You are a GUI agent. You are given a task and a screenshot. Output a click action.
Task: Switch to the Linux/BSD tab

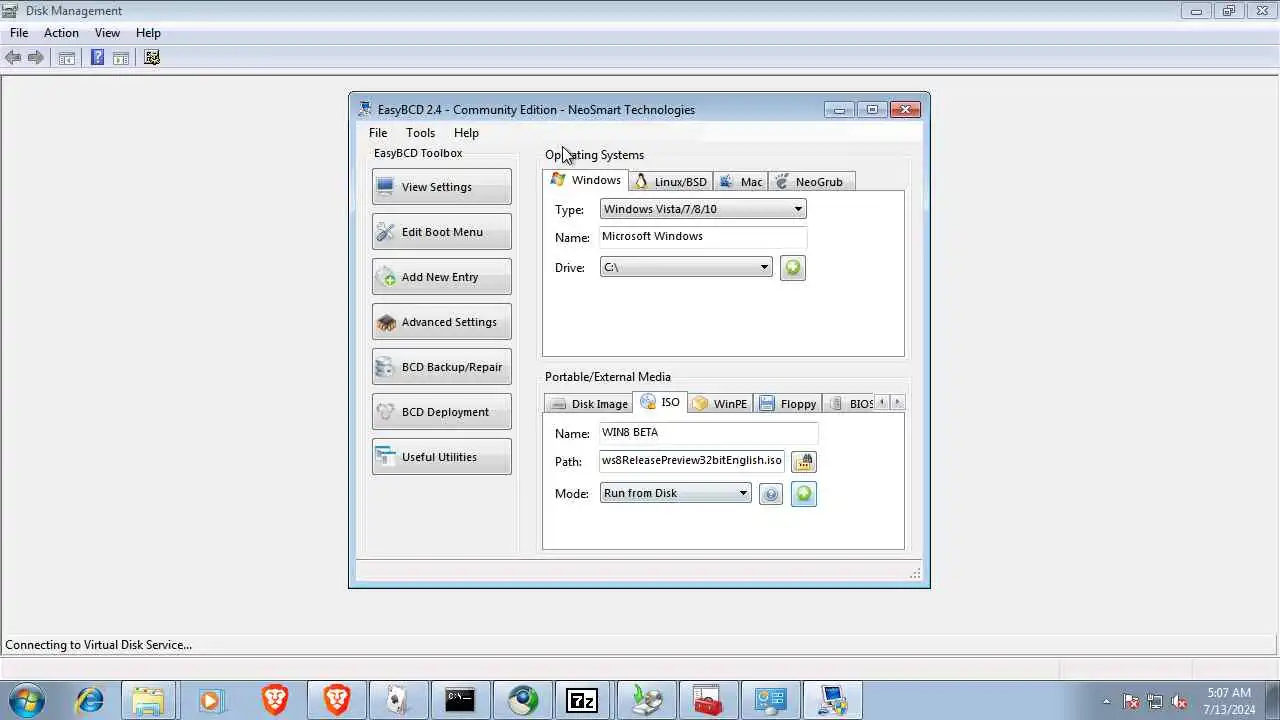[x=670, y=182]
